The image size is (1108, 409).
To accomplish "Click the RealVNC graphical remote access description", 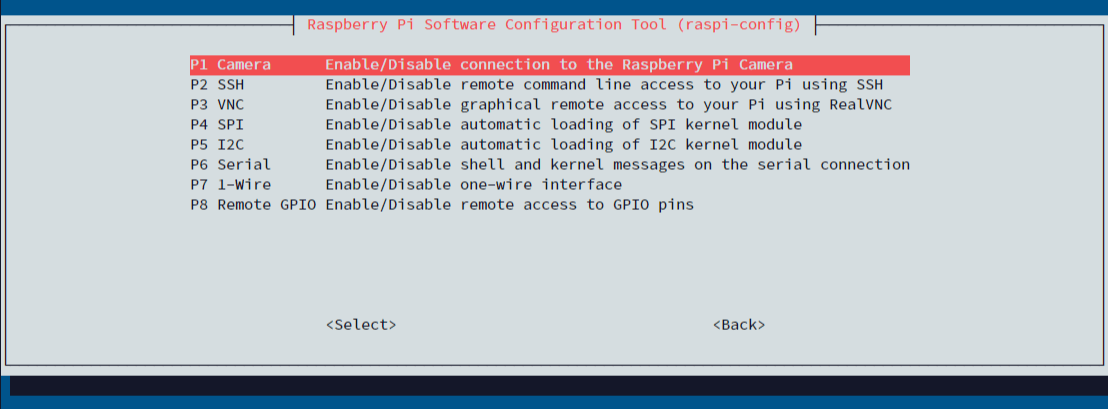I will (x=608, y=105).
